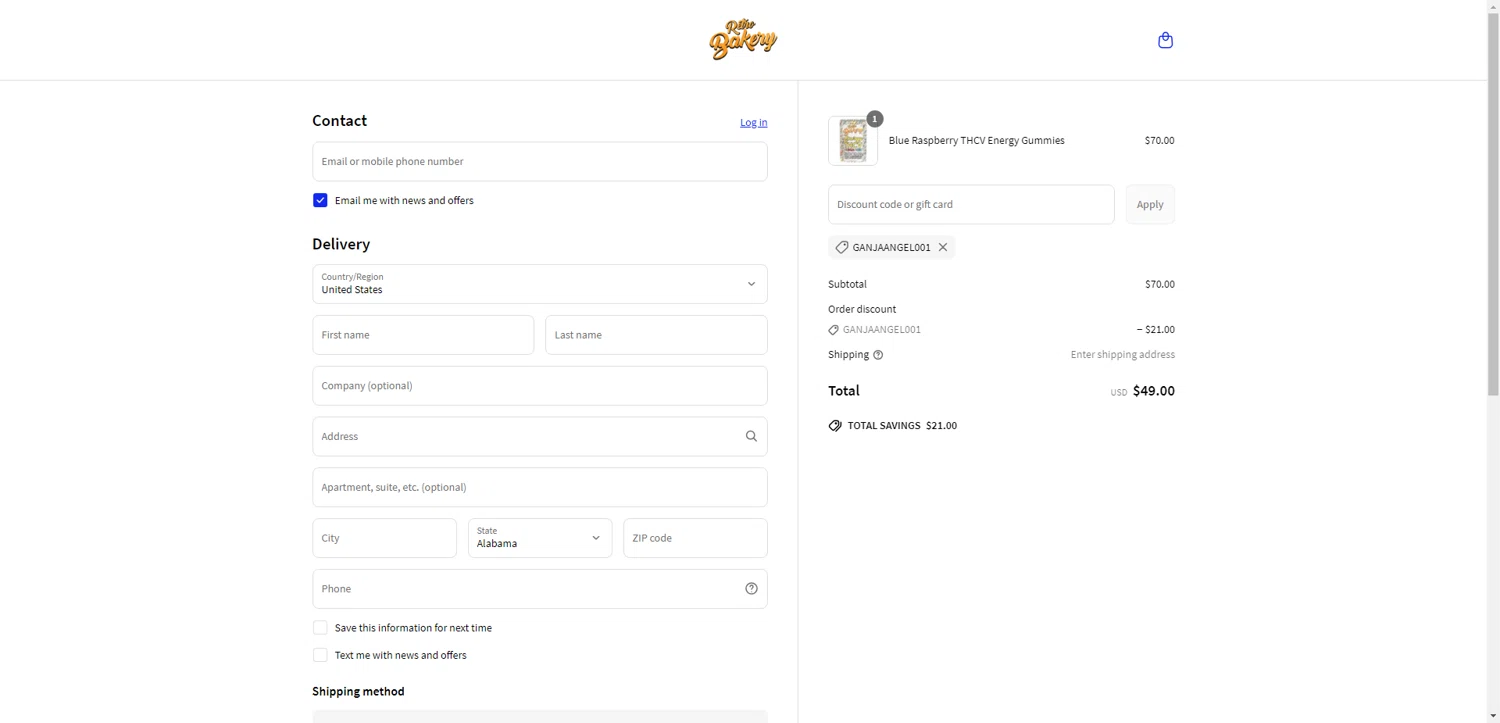Click the phone field help icon
Viewport: 1500px width, 723px height.
point(751,589)
